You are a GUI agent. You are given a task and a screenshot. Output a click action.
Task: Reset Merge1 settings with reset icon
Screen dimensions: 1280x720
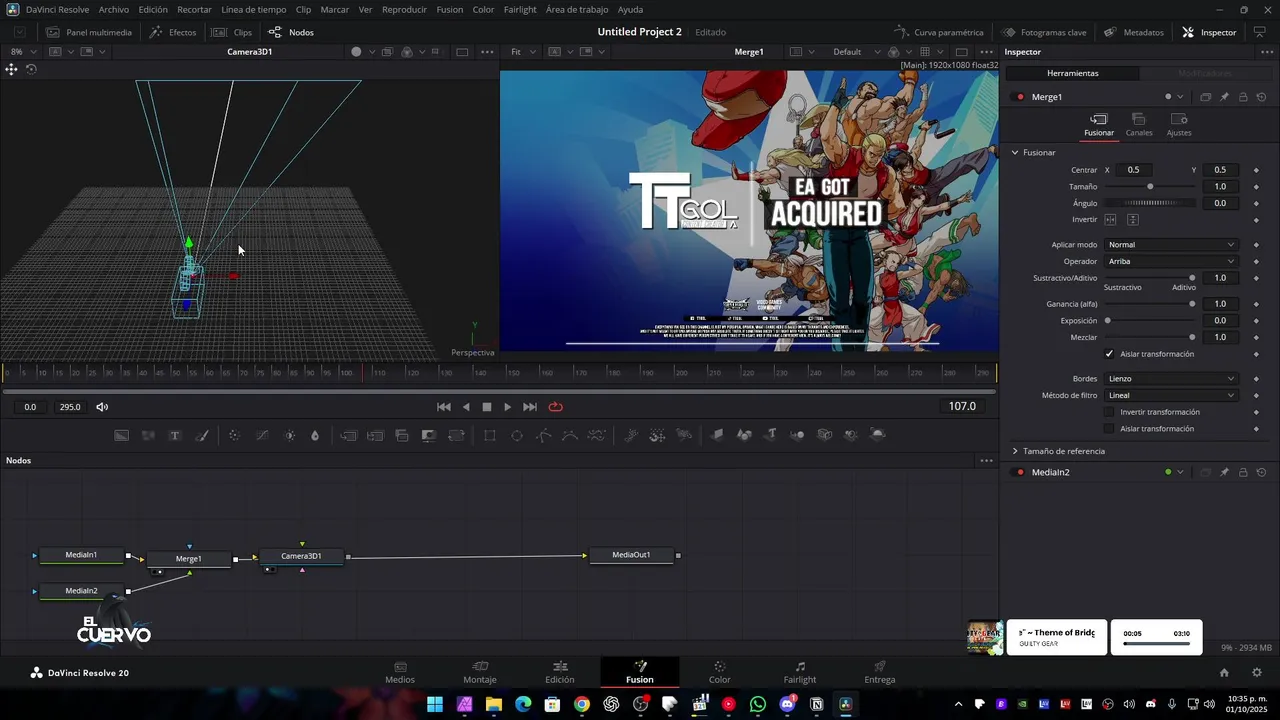point(1261,97)
